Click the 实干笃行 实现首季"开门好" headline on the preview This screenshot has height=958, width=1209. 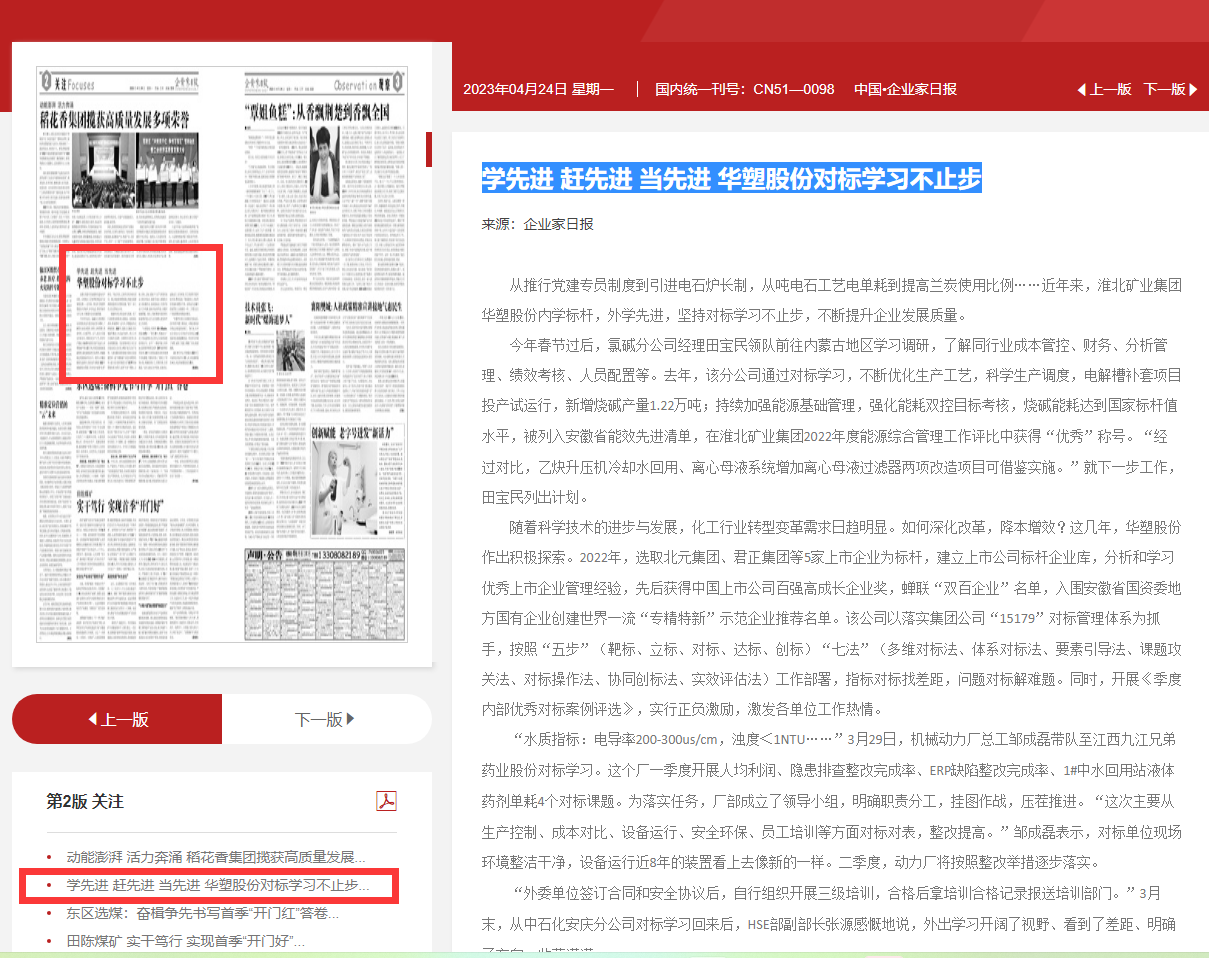tap(120, 504)
